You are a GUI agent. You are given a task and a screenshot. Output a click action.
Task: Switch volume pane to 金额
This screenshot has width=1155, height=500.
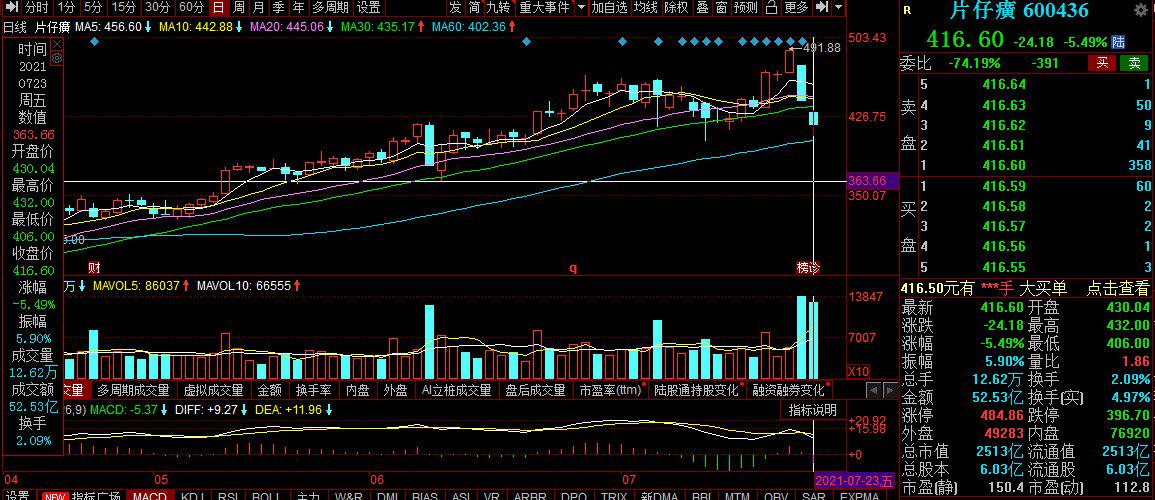pos(269,390)
